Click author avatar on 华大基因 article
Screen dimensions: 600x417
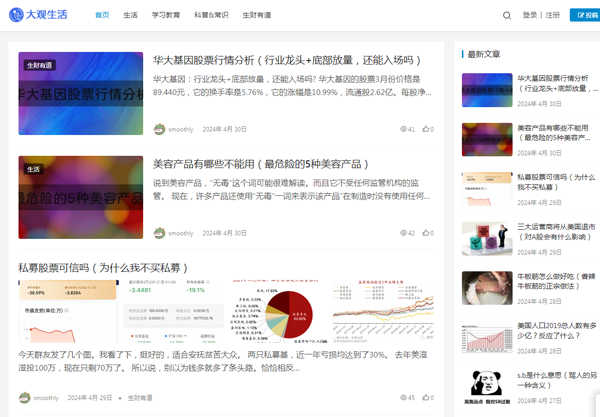(159, 129)
